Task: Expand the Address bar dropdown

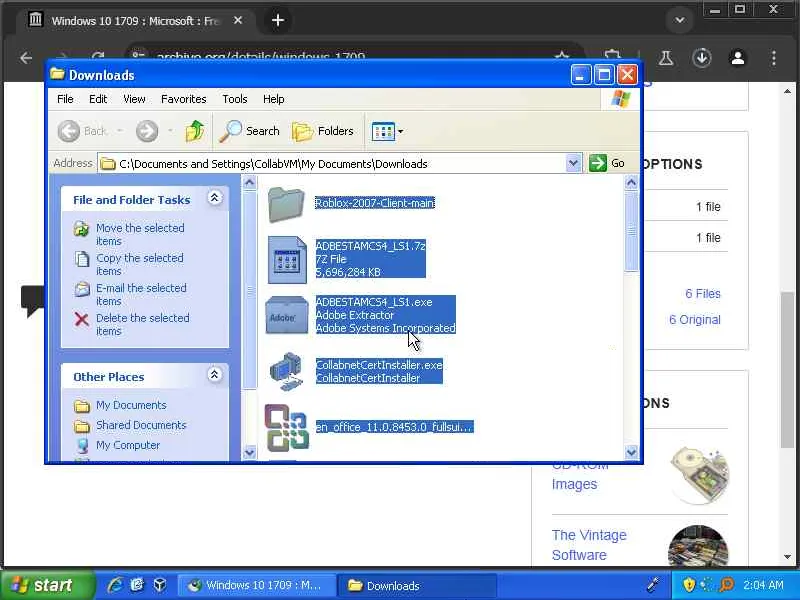Action: coord(573,163)
